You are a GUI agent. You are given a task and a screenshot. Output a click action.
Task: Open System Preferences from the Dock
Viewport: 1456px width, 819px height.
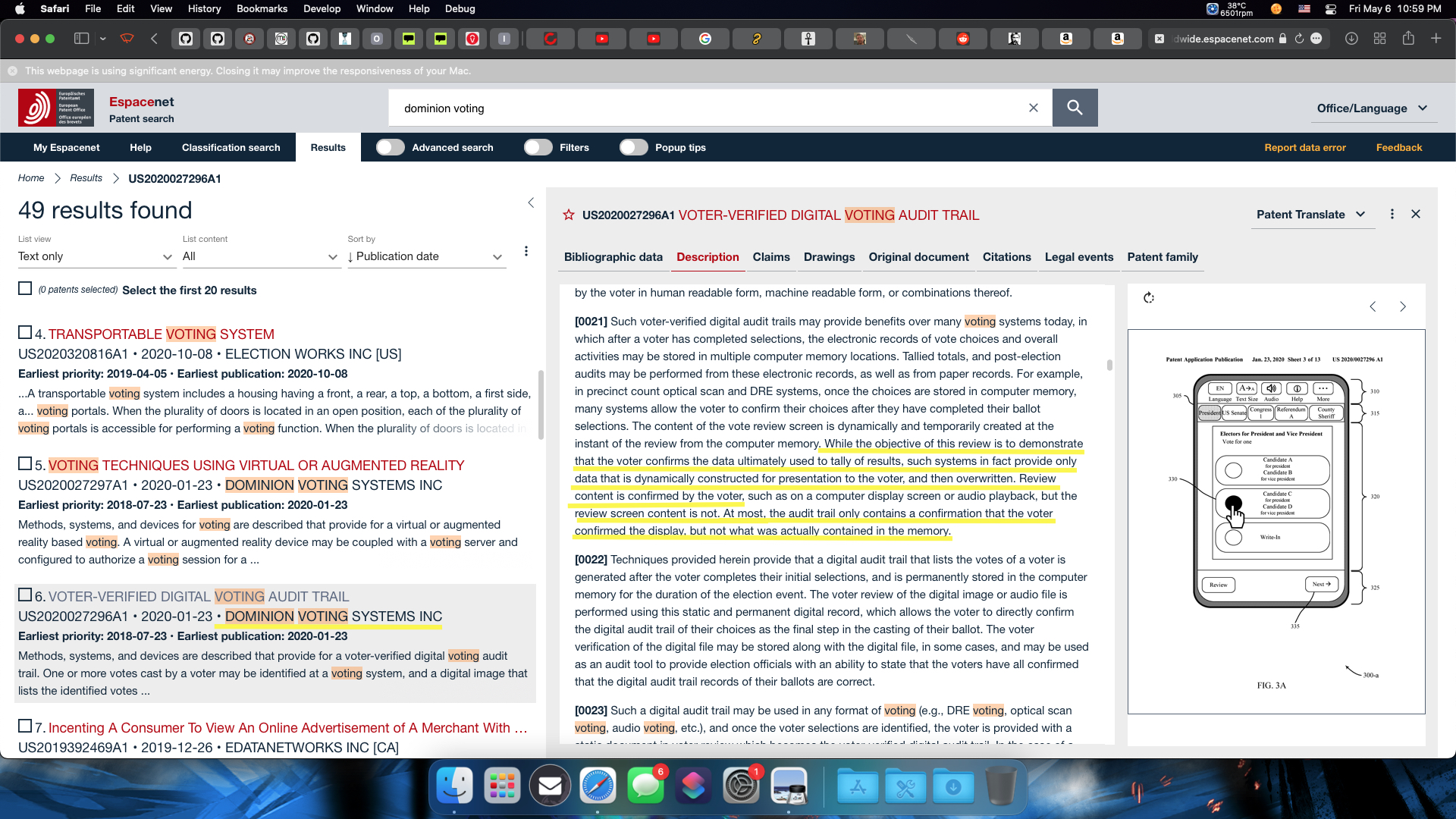741,786
